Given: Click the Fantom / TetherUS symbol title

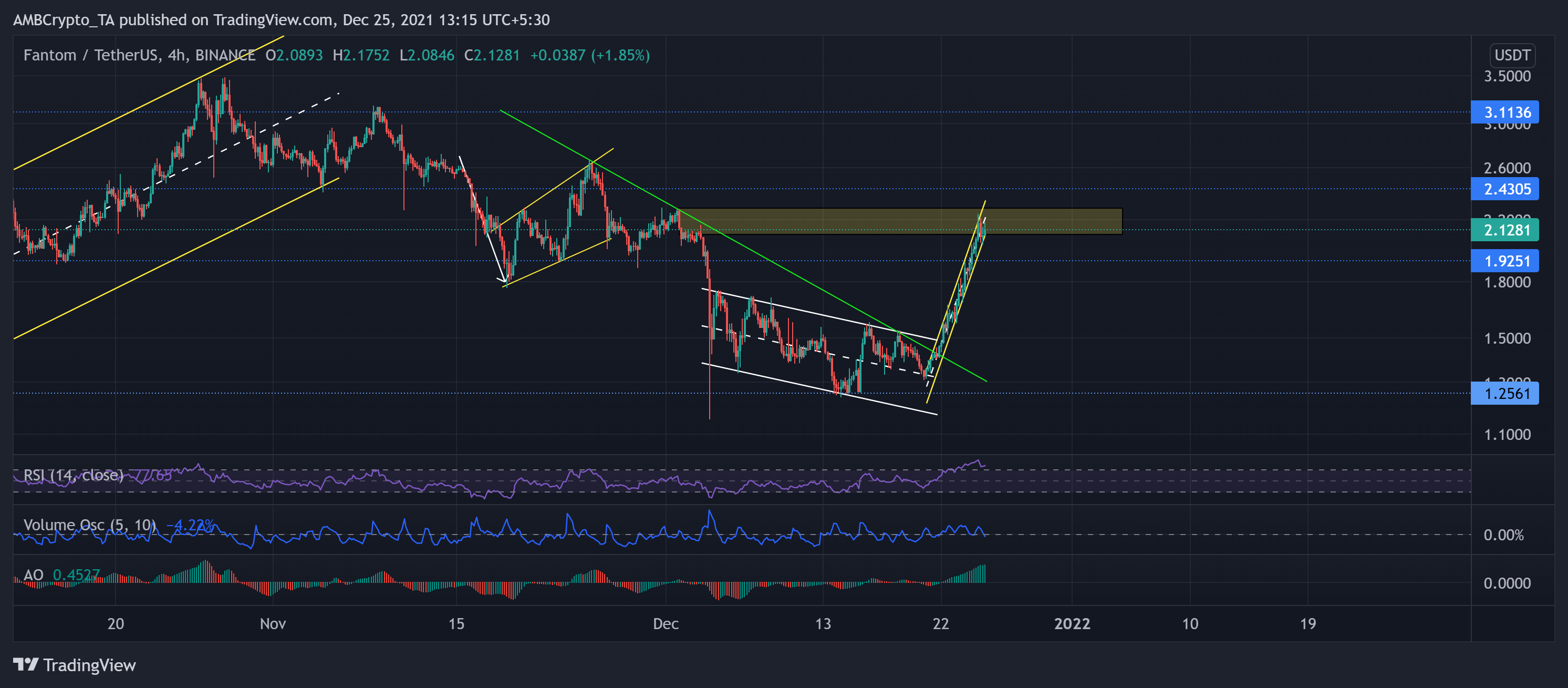Looking at the screenshot, I should point(90,55).
